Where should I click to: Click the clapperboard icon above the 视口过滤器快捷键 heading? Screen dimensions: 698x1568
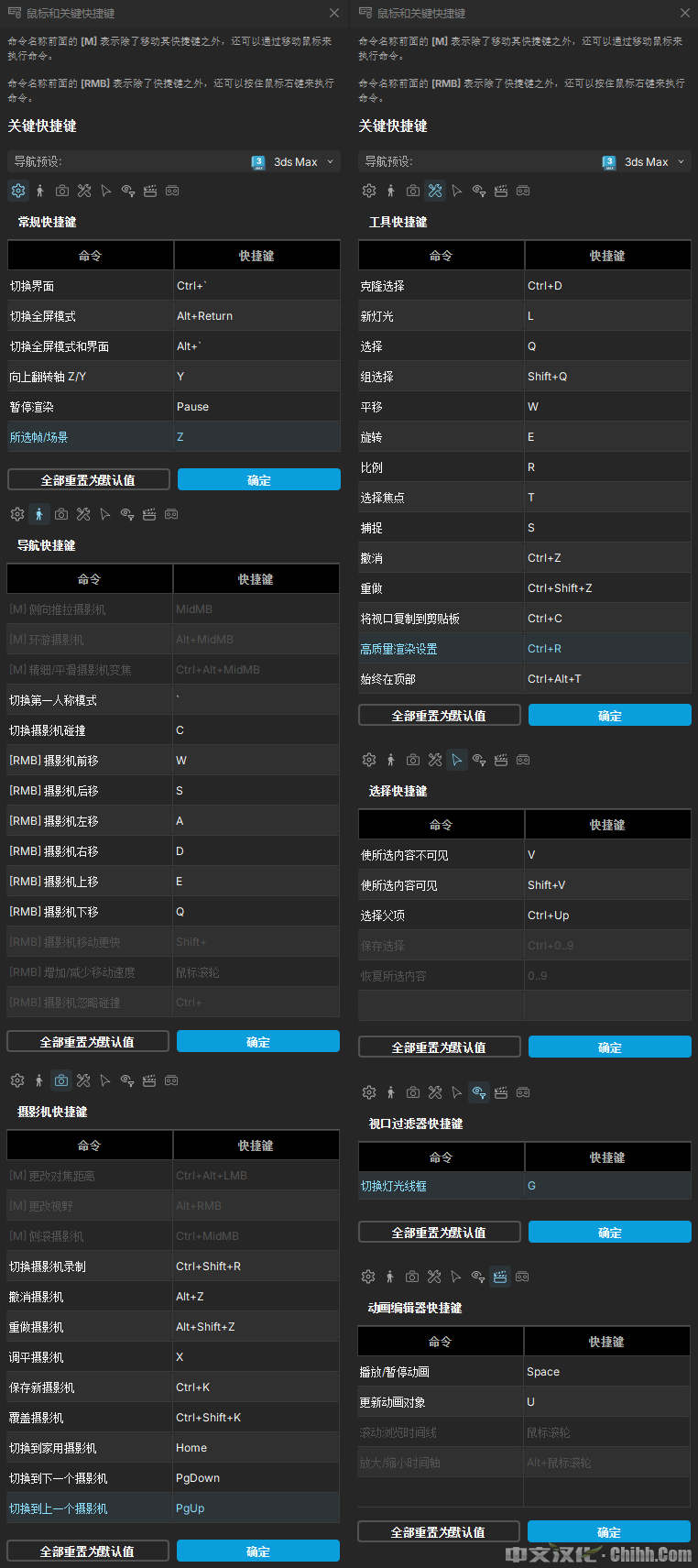[501, 1092]
